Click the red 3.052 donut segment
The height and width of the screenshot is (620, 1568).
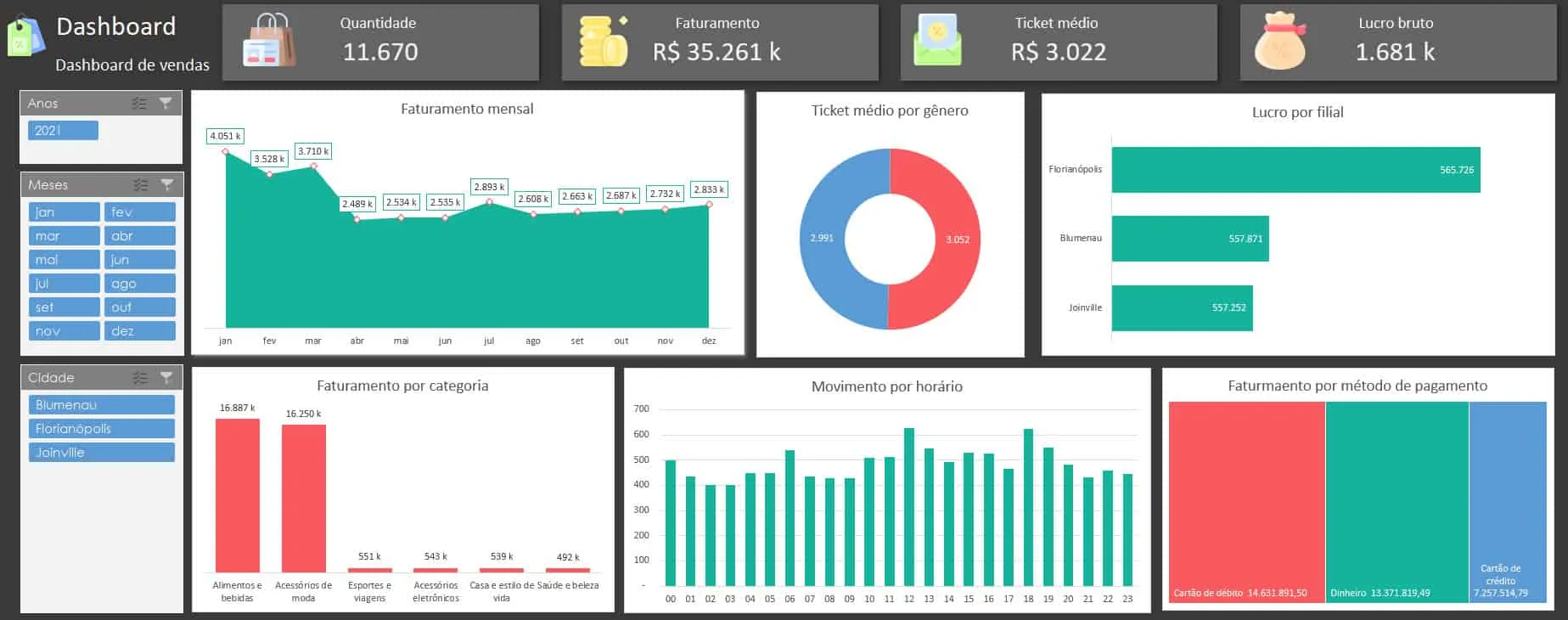[x=958, y=240]
